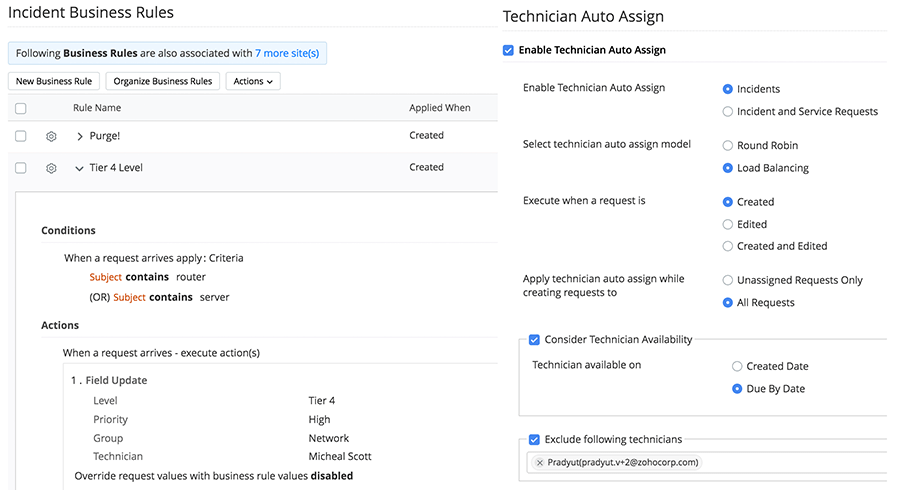Screen dimensions: 900x490
Task: Expand the Purge! business rule
Action: (x=80, y=137)
